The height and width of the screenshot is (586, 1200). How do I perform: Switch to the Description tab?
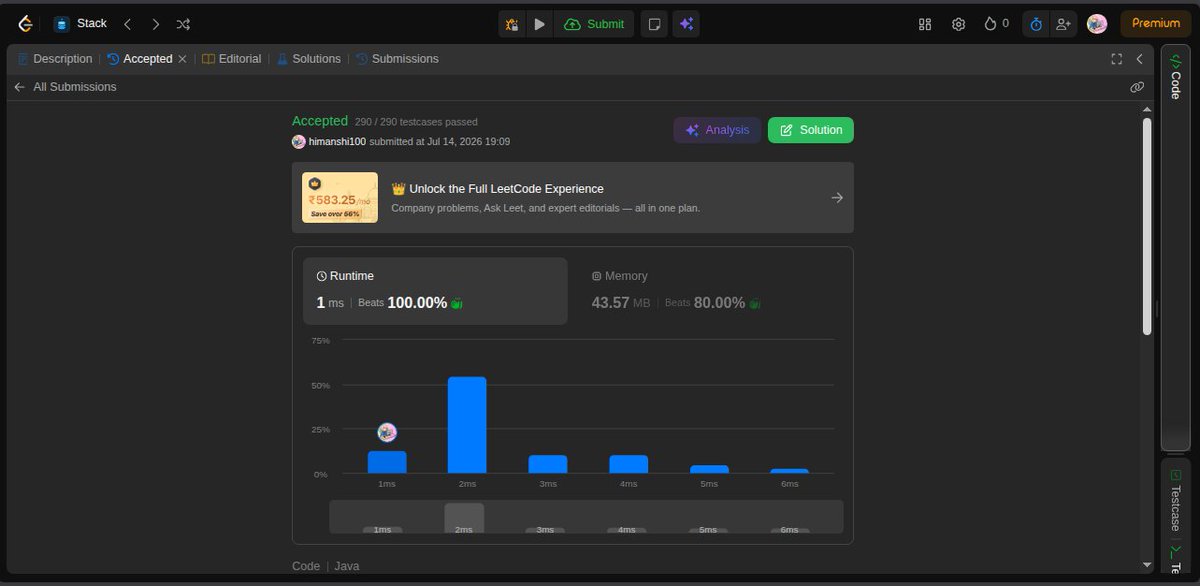(x=55, y=59)
